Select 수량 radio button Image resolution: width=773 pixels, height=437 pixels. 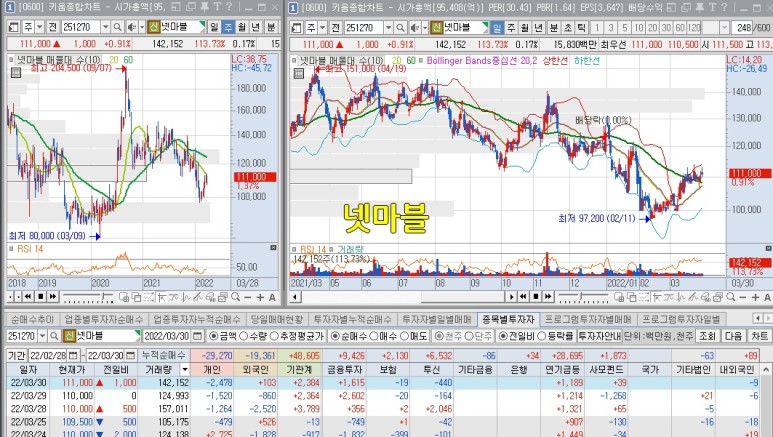244,336
